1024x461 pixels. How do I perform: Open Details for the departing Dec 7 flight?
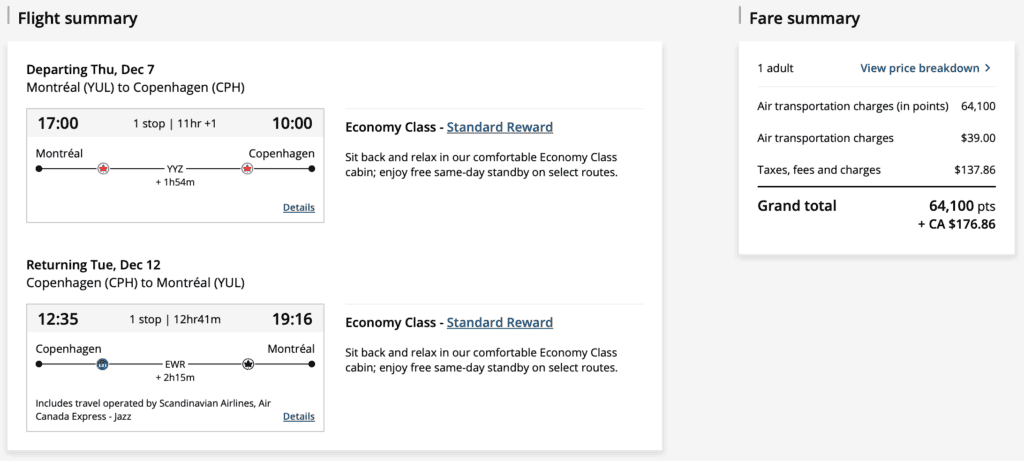[298, 208]
